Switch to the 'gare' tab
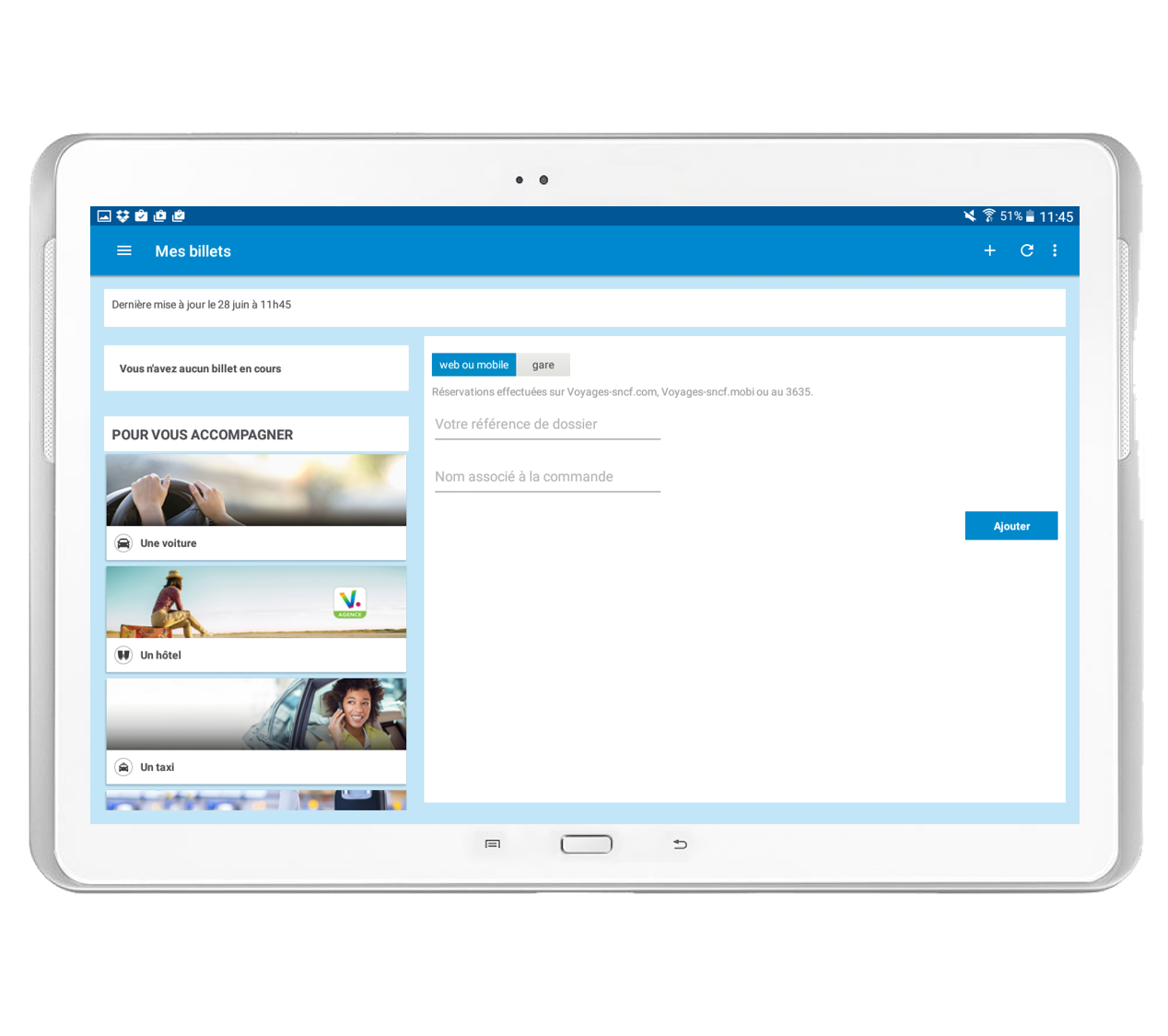 pyautogui.click(x=543, y=365)
